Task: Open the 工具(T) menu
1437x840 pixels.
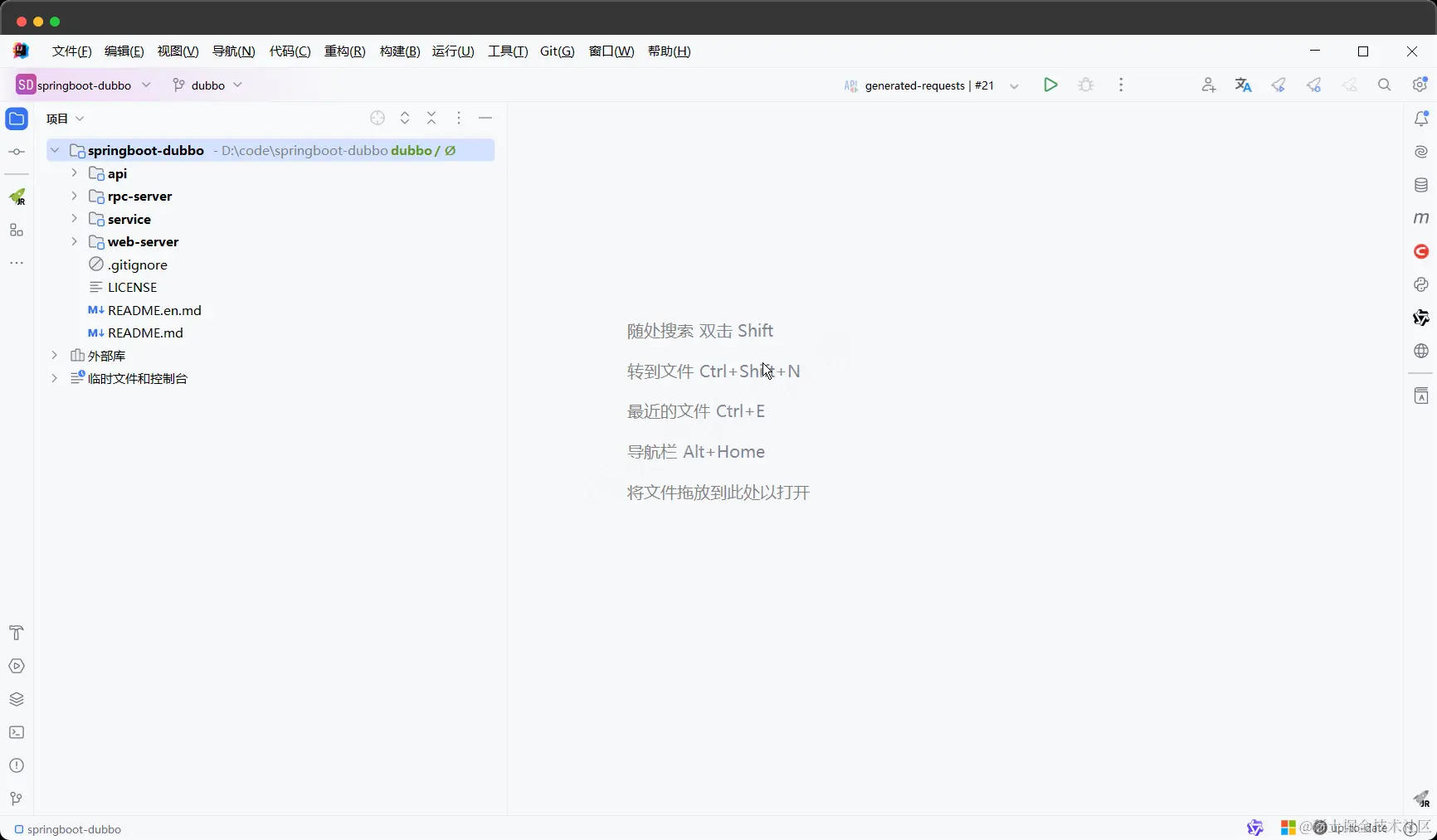Action: (508, 51)
